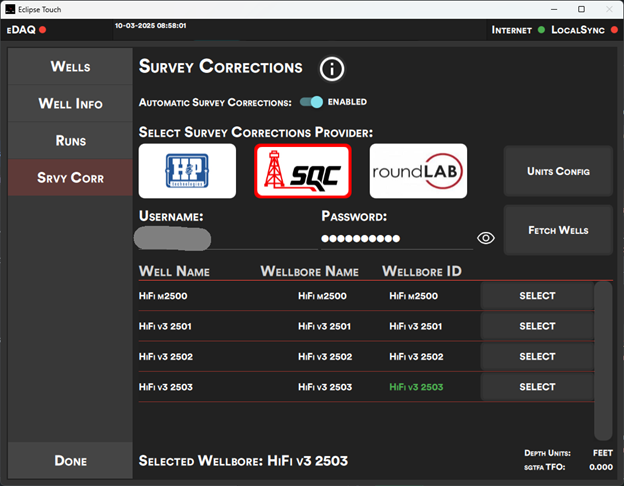Click the eDAQ red status indicator
Image resolution: width=624 pixels, height=486 pixels.
pyautogui.click(x=43, y=30)
